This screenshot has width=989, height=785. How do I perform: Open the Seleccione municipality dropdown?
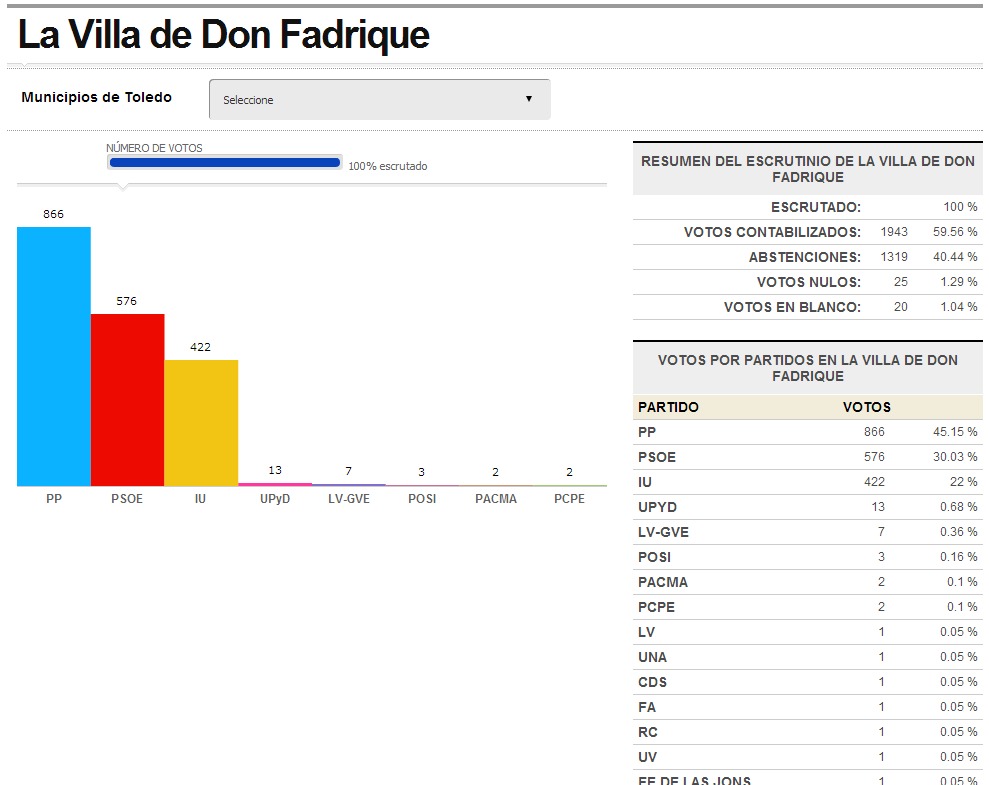click(378, 99)
